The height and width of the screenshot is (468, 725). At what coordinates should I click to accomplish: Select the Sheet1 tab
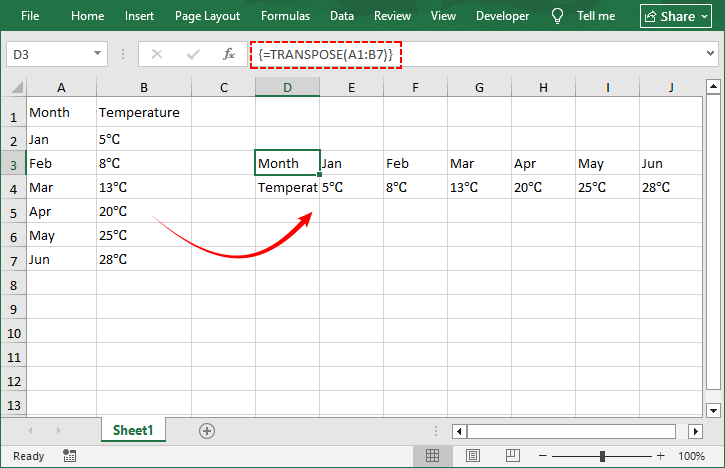133,431
